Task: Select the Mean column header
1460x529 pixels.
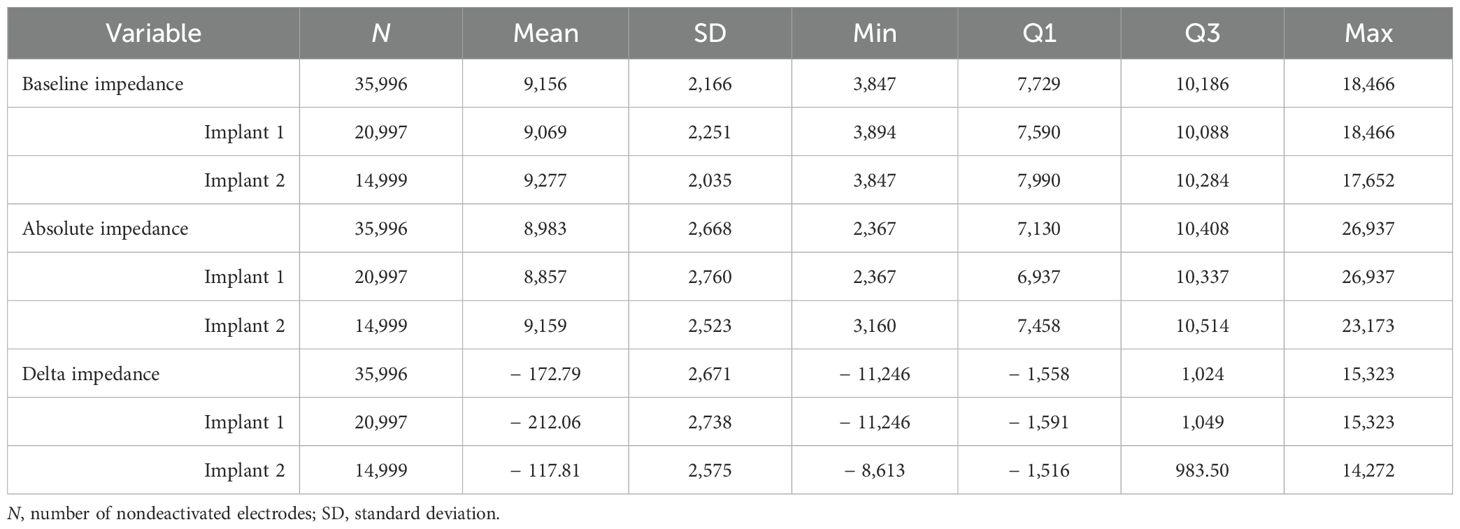Action: [546, 33]
